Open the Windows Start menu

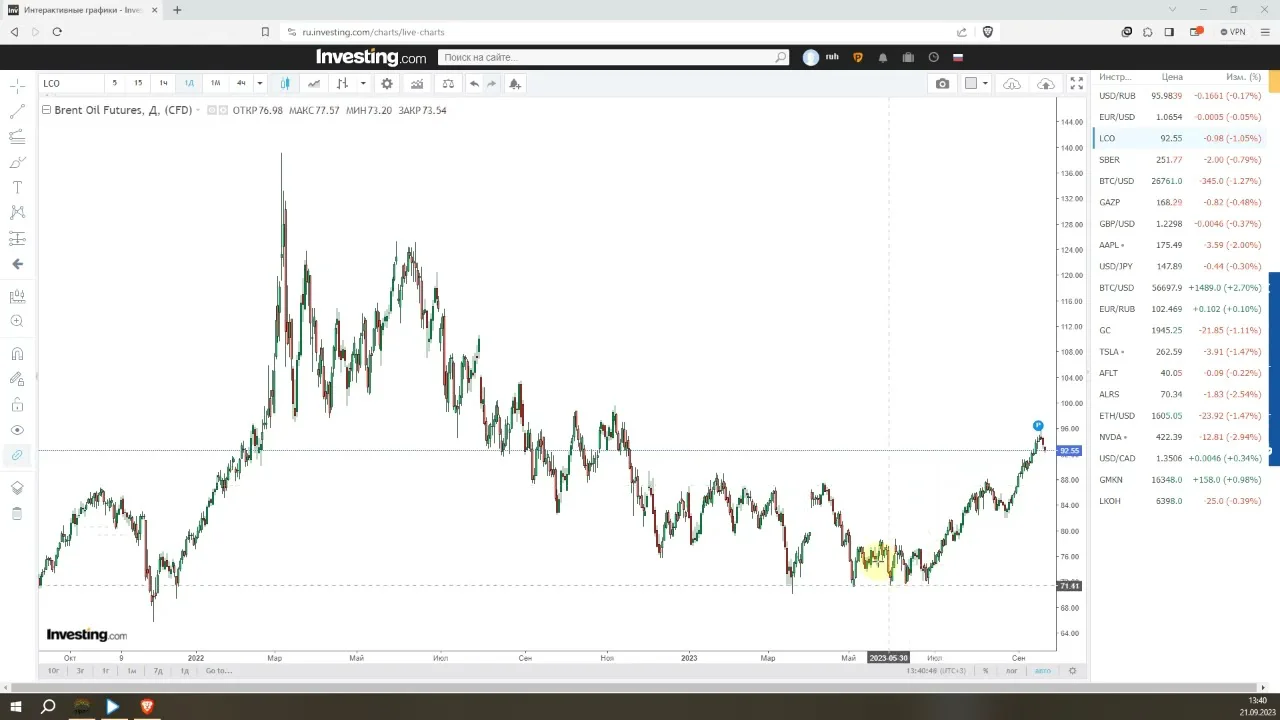coord(16,707)
